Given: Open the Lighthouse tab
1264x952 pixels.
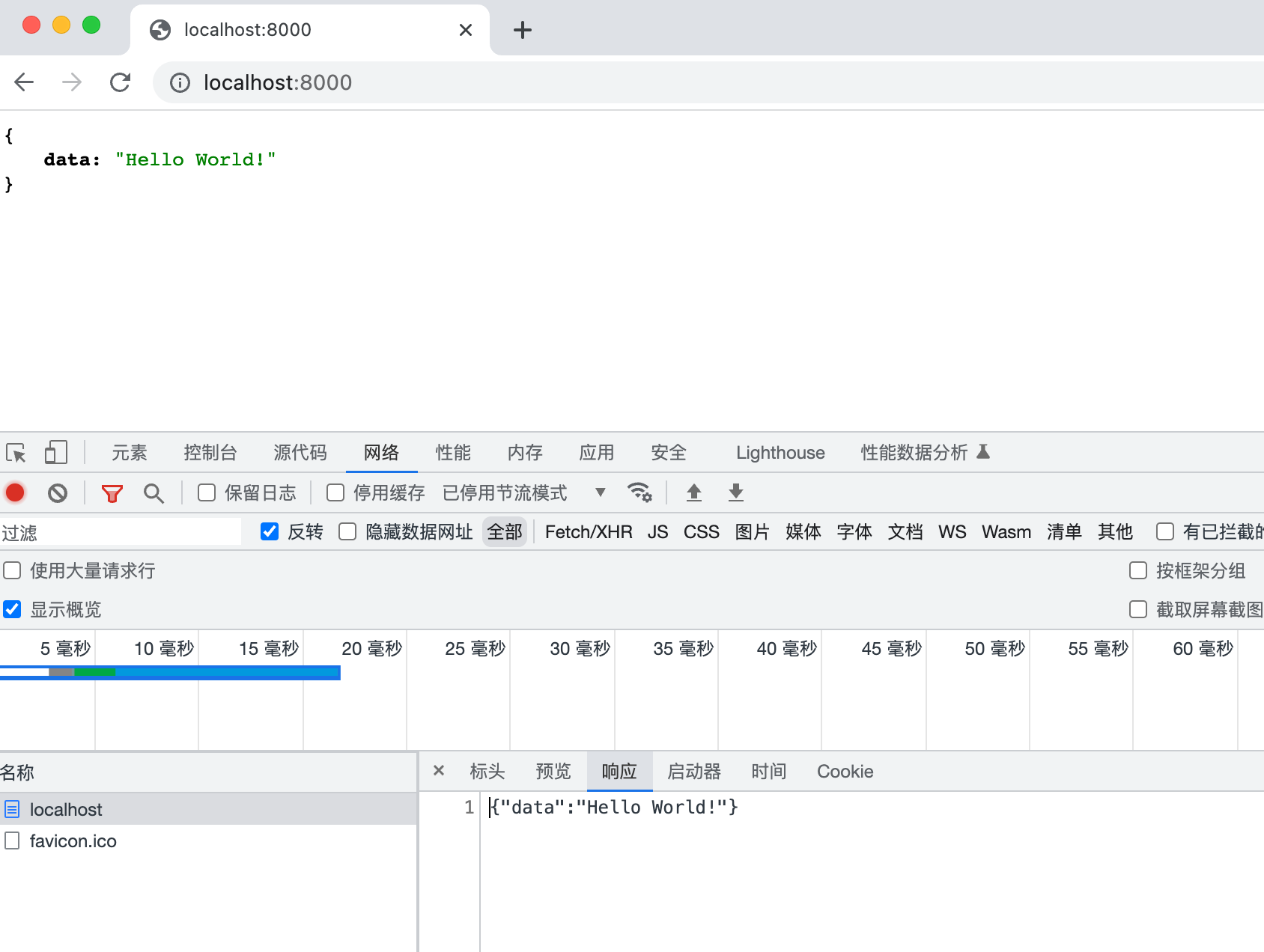Looking at the screenshot, I should tap(780, 453).
